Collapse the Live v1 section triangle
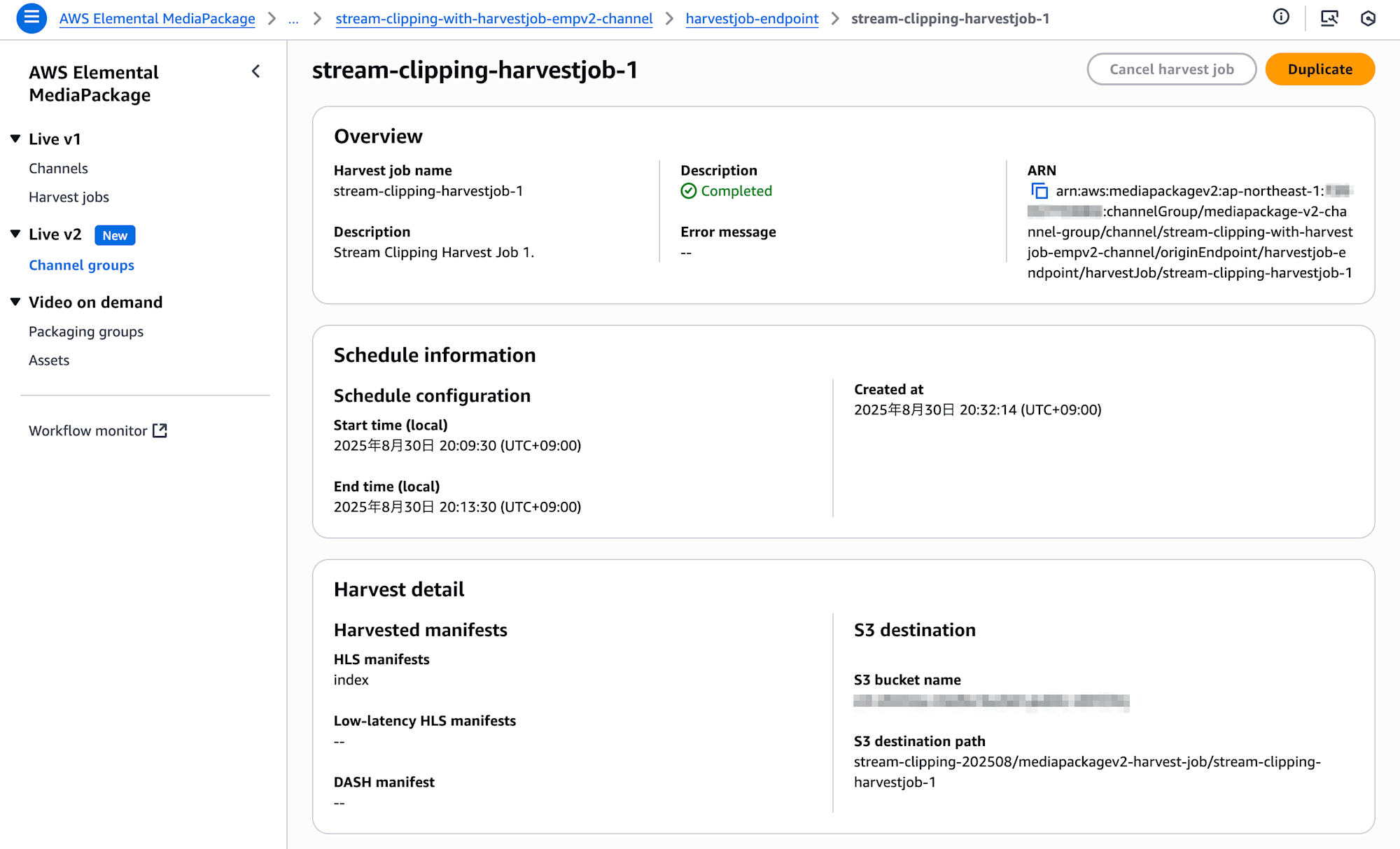Screen dimensions: 1400x849 click(15, 139)
